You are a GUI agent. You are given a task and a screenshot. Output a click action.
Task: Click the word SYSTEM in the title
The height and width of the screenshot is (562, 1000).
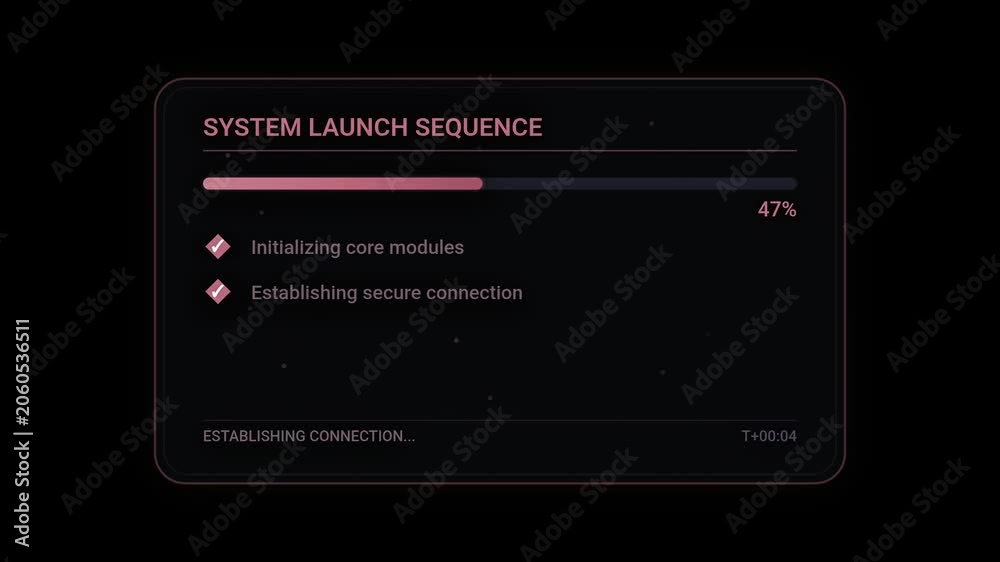(252, 127)
